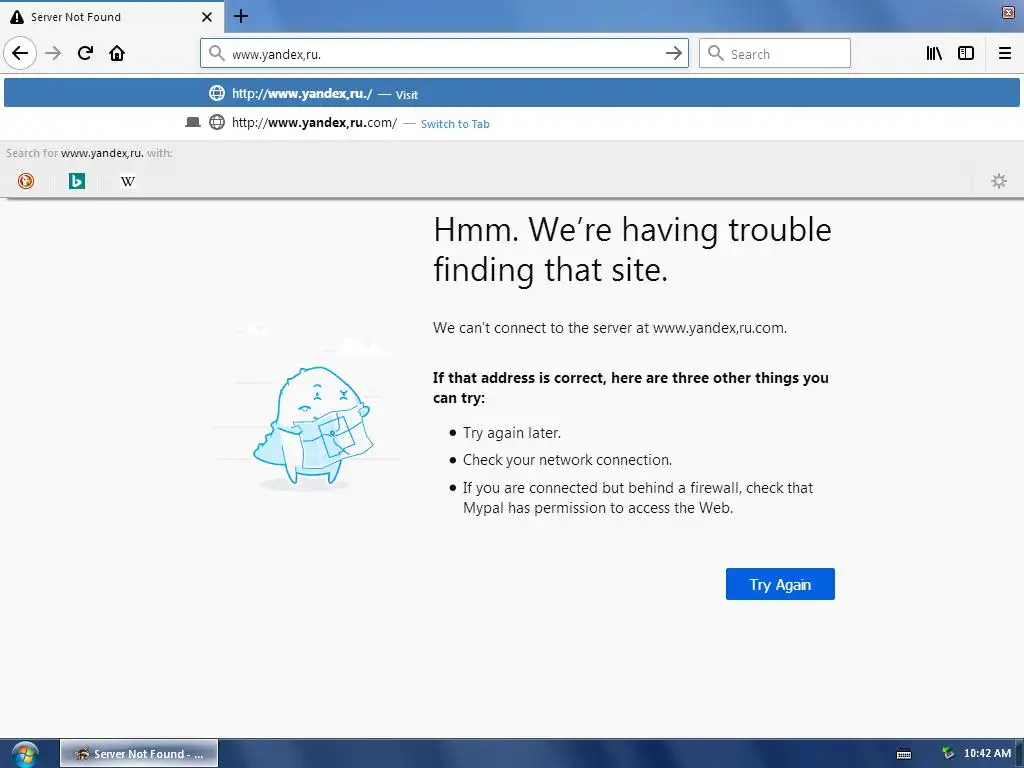This screenshot has height=768, width=1024.
Task: Search with Wikipedia engine icon
Action: pos(128,181)
